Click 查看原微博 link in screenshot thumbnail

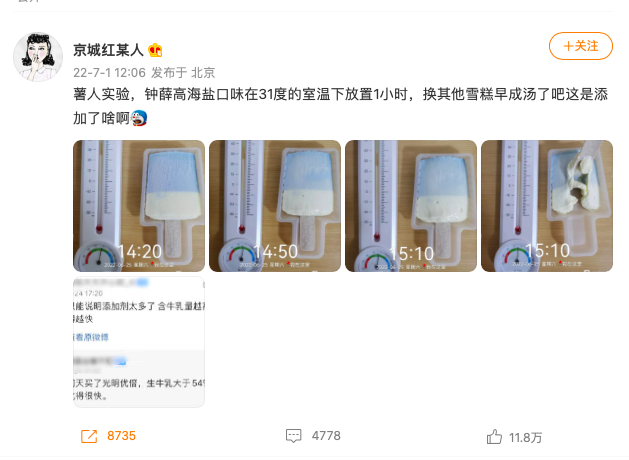click(x=91, y=337)
